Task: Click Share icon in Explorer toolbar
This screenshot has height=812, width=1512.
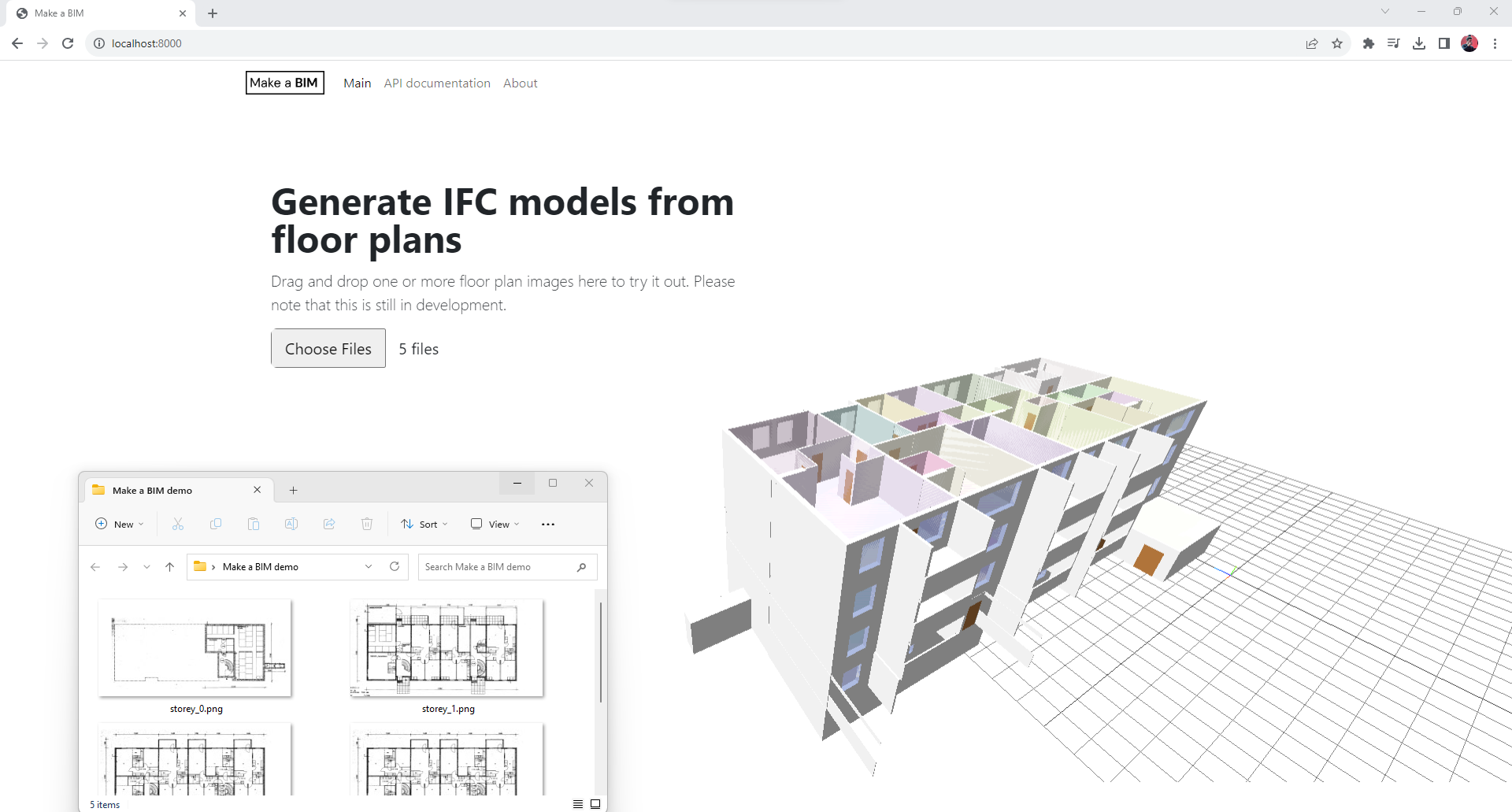Action: 329,524
